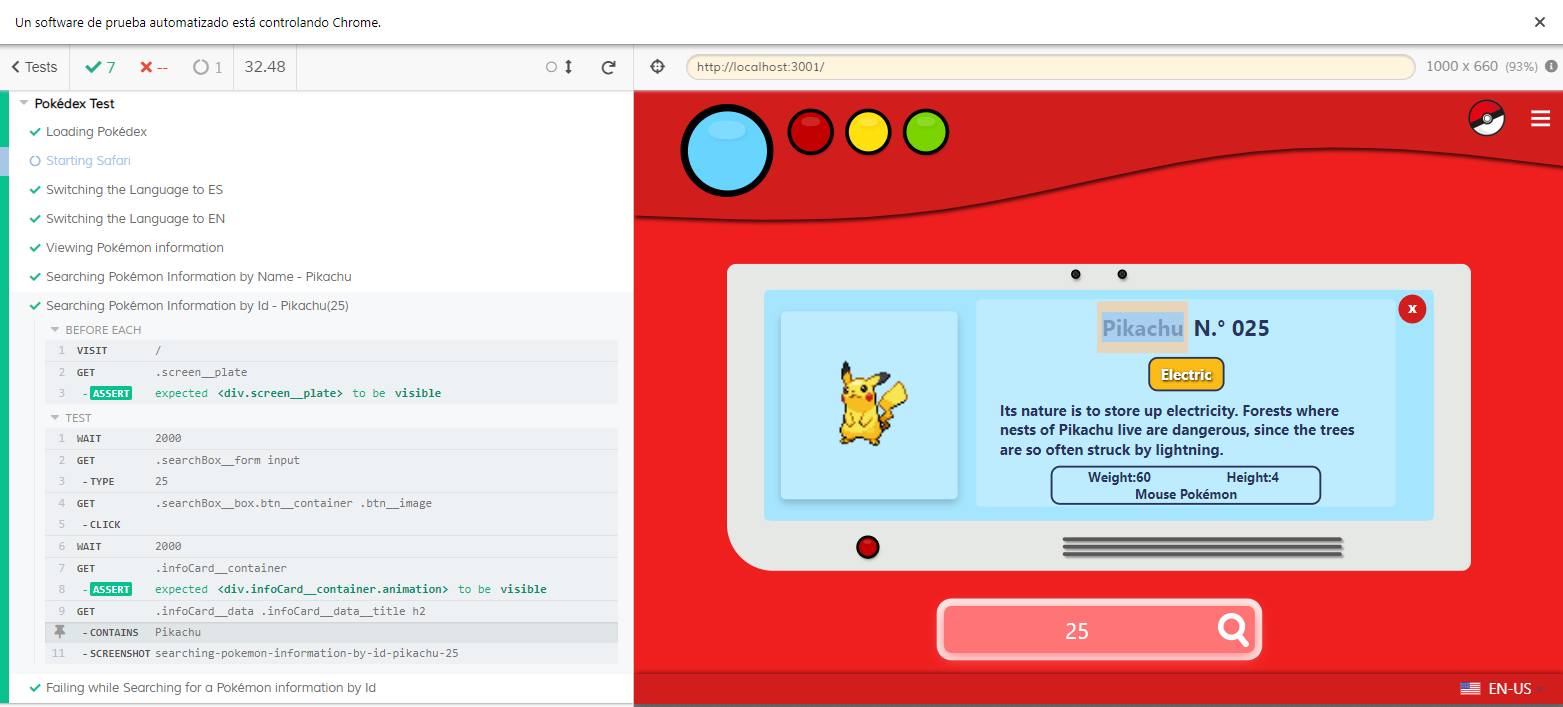Image resolution: width=1563 pixels, height=707 pixels.
Task: Go back to the Tests list
Action: [x=34, y=67]
